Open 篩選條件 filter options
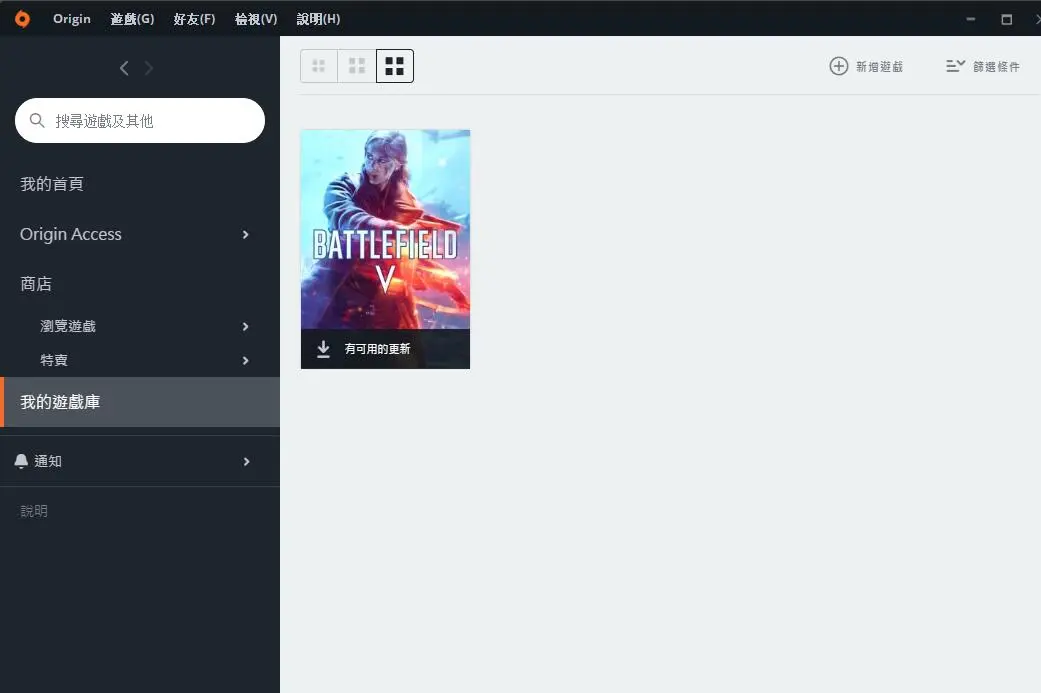Screen dimensions: 1041x693 coord(997,66)
